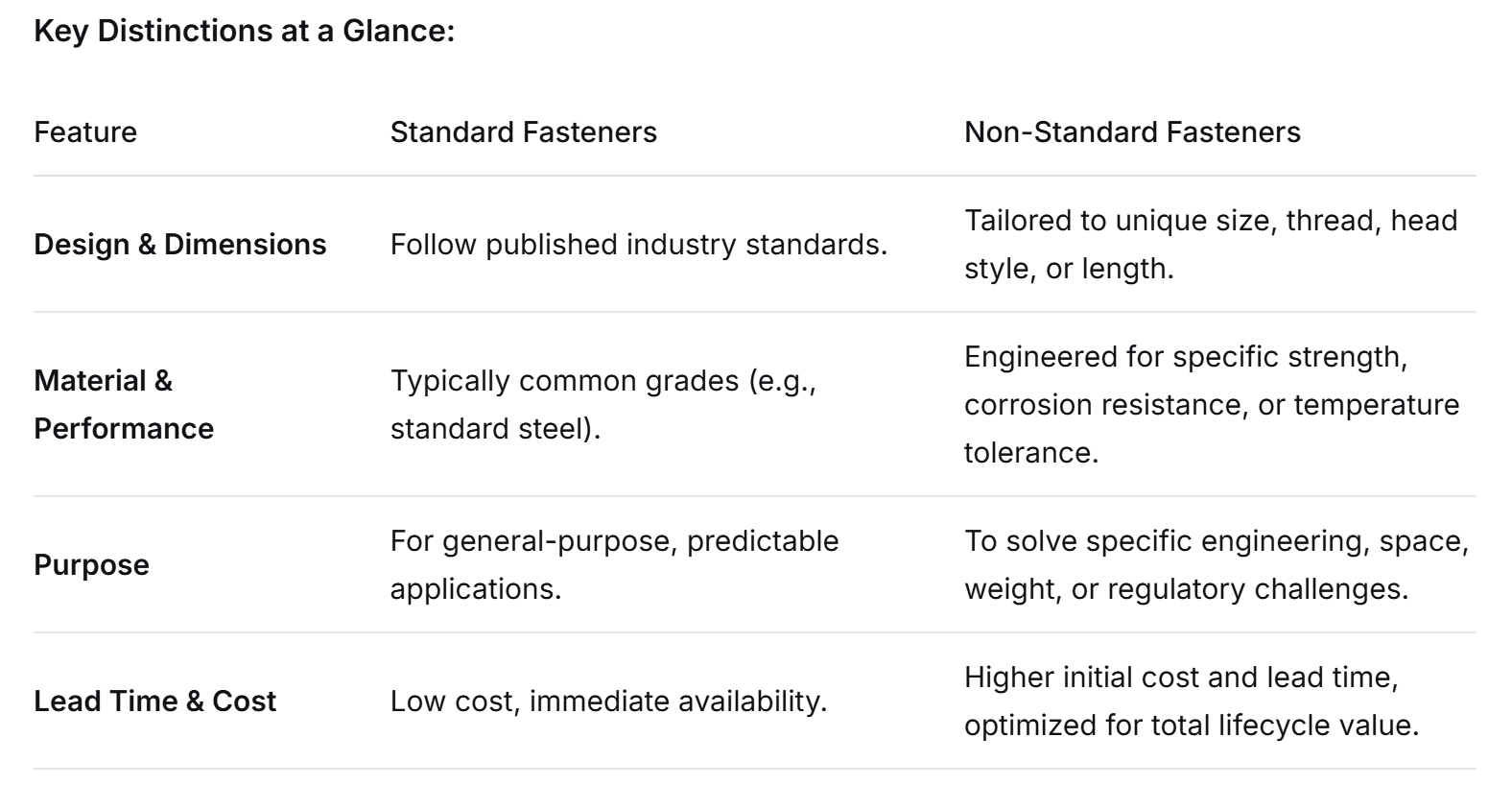Image resolution: width=1512 pixels, height=785 pixels.
Task: Select the "To solve specific engineering" cell
Action: (1216, 565)
